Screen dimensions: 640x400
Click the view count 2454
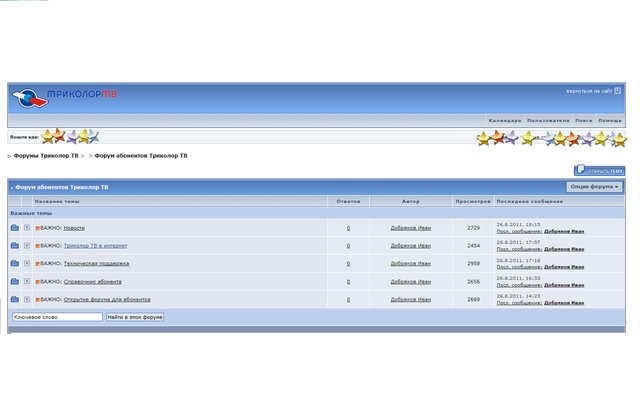click(x=473, y=246)
